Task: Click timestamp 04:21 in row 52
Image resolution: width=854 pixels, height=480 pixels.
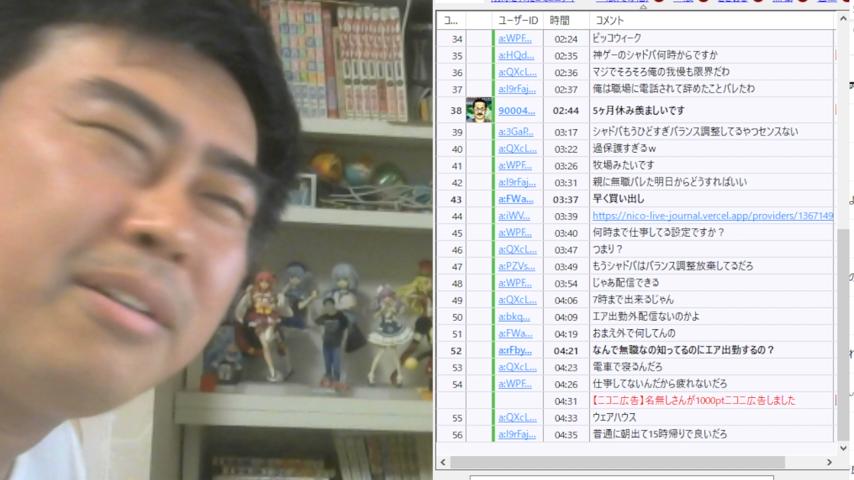Action: (565, 350)
